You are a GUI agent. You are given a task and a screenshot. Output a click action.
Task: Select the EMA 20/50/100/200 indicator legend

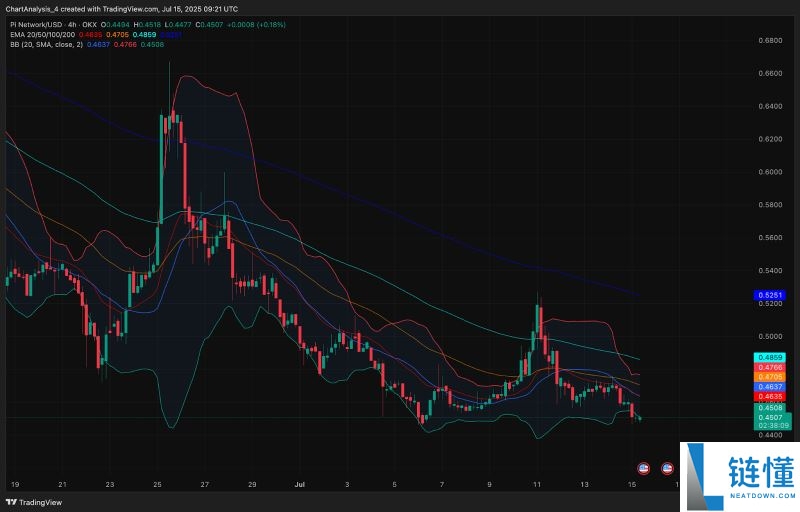click(x=47, y=35)
